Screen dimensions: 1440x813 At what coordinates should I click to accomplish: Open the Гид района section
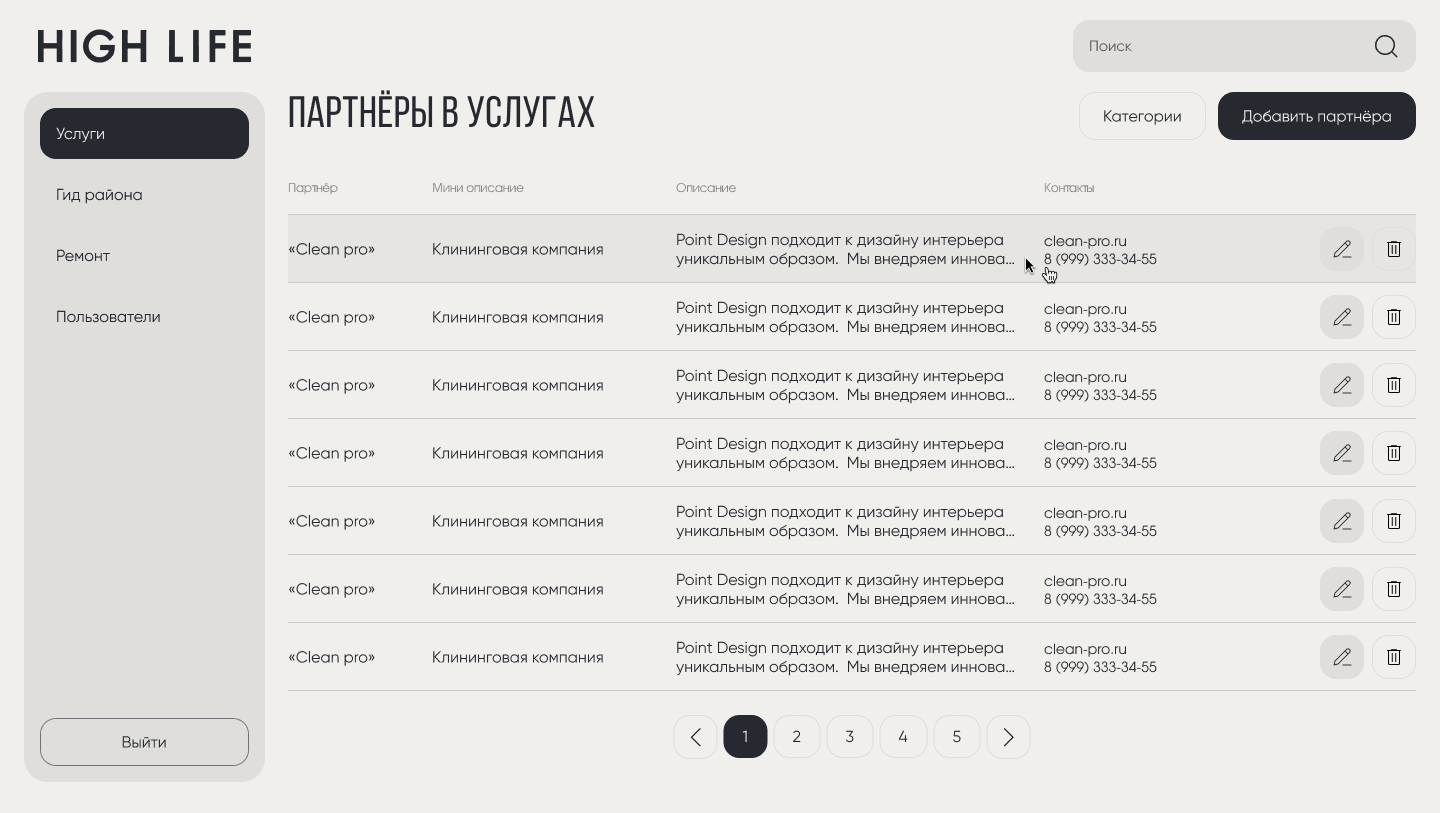coord(99,195)
